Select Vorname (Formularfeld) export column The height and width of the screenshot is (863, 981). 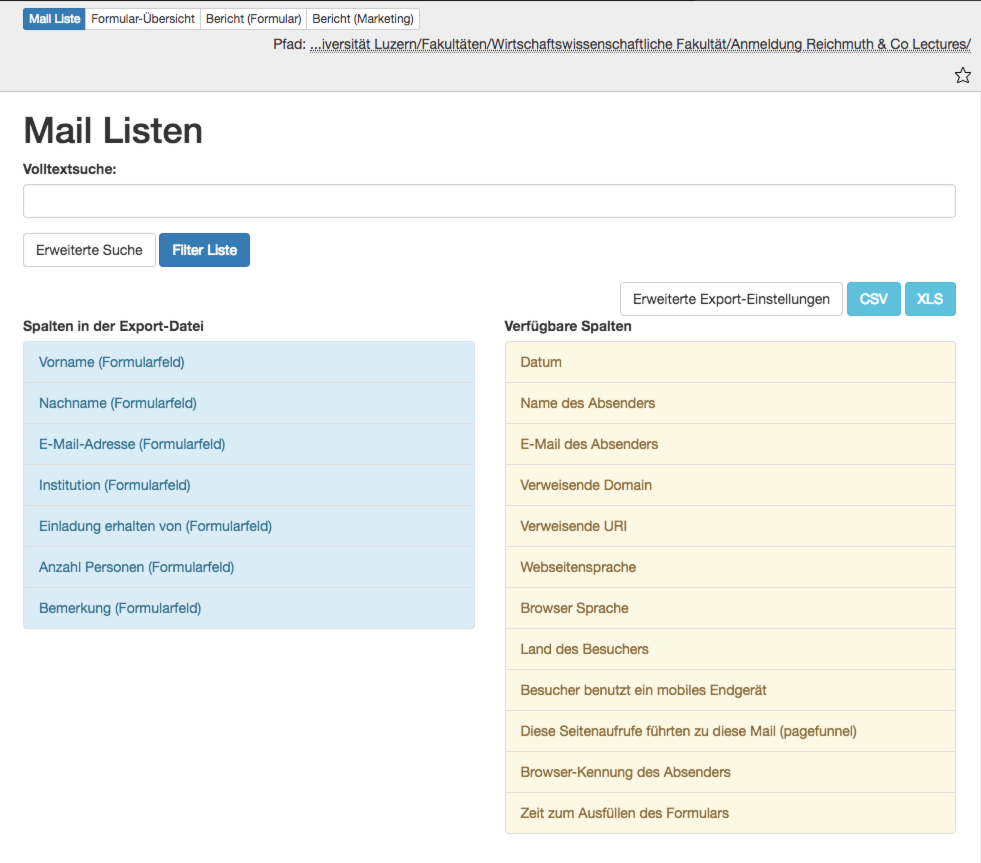[x=249, y=362]
